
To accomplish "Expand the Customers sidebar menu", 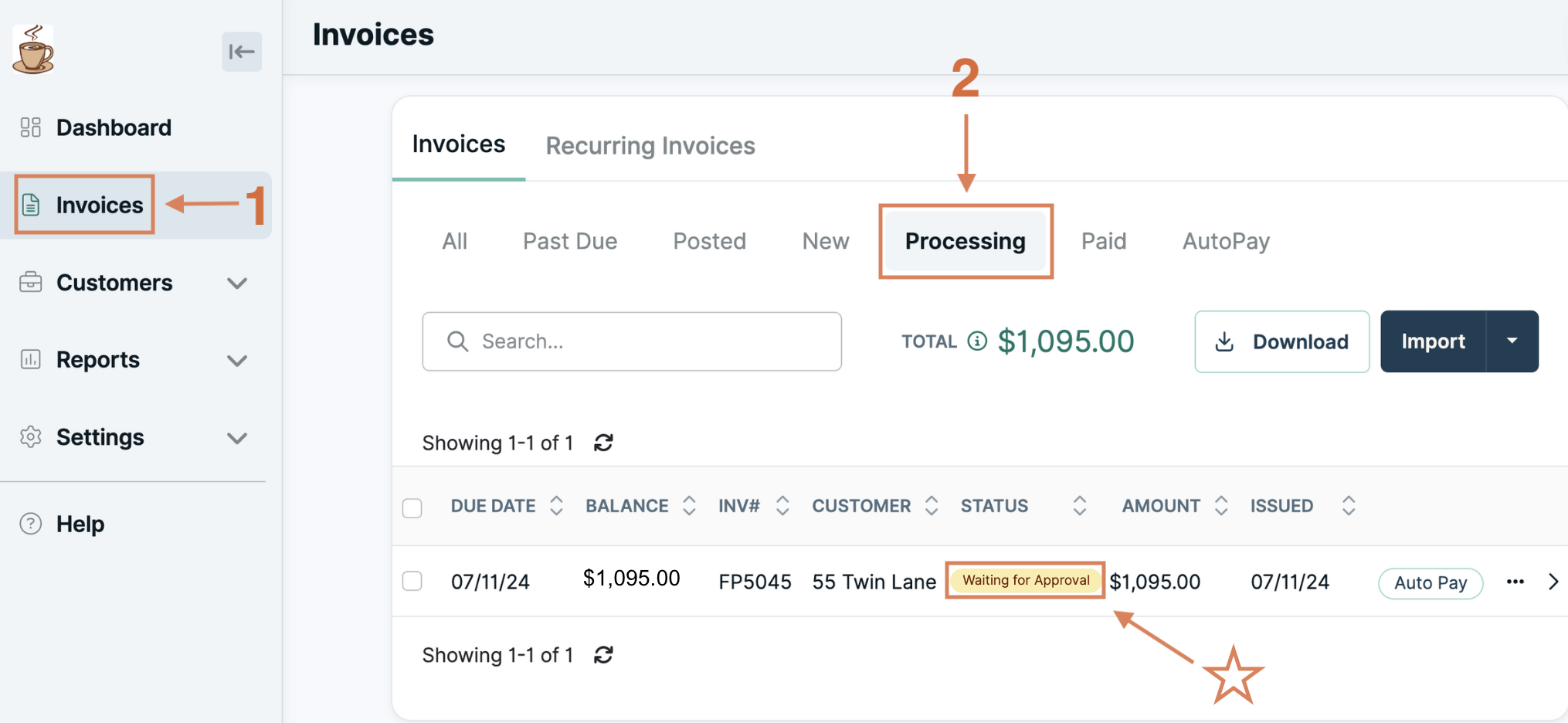I will tap(237, 283).
